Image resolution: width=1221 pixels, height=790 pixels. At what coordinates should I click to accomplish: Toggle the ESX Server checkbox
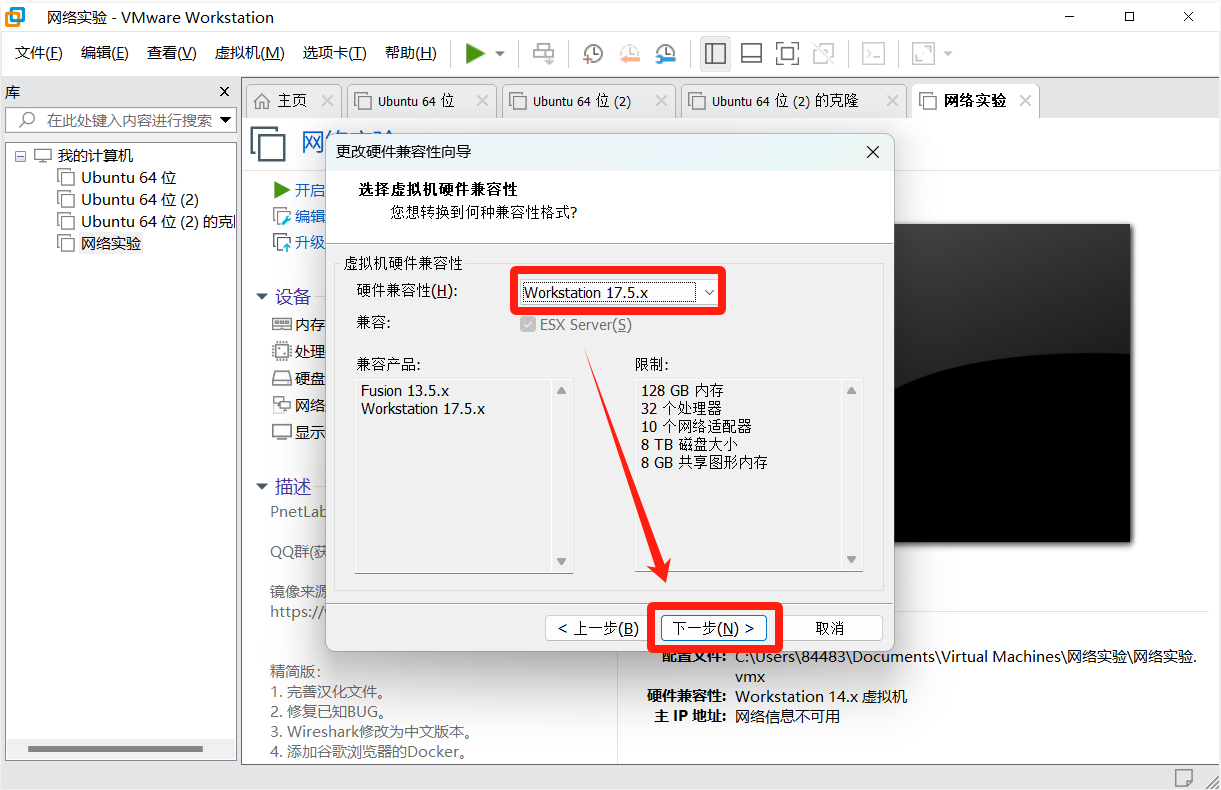(528, 325)
